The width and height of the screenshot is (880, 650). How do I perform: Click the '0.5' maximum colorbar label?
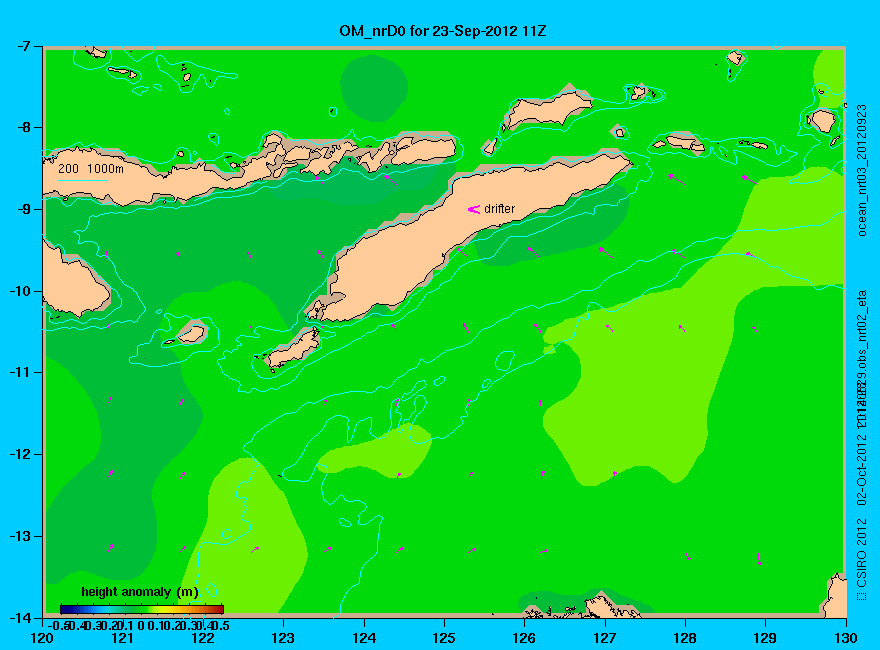click(x=221, y=625)
